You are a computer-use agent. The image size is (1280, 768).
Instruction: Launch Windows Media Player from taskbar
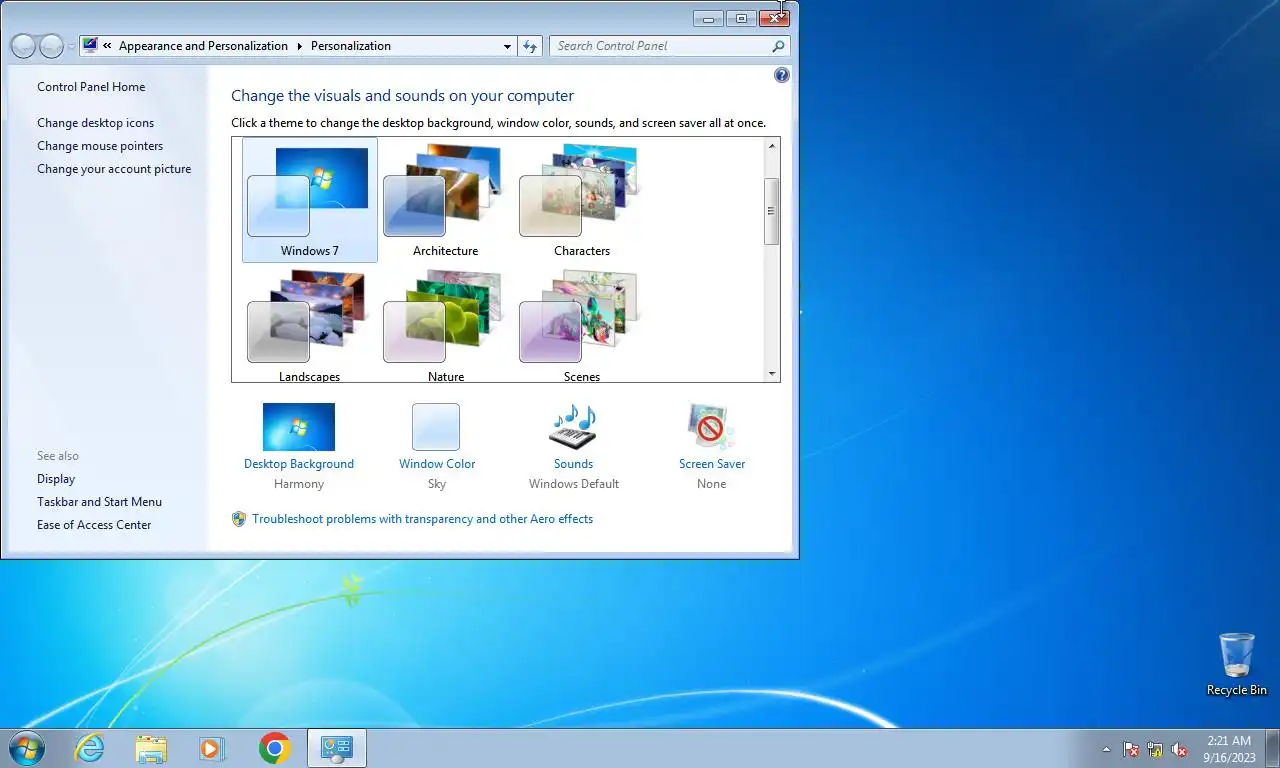pyautogui.click(x=212, y=748)
